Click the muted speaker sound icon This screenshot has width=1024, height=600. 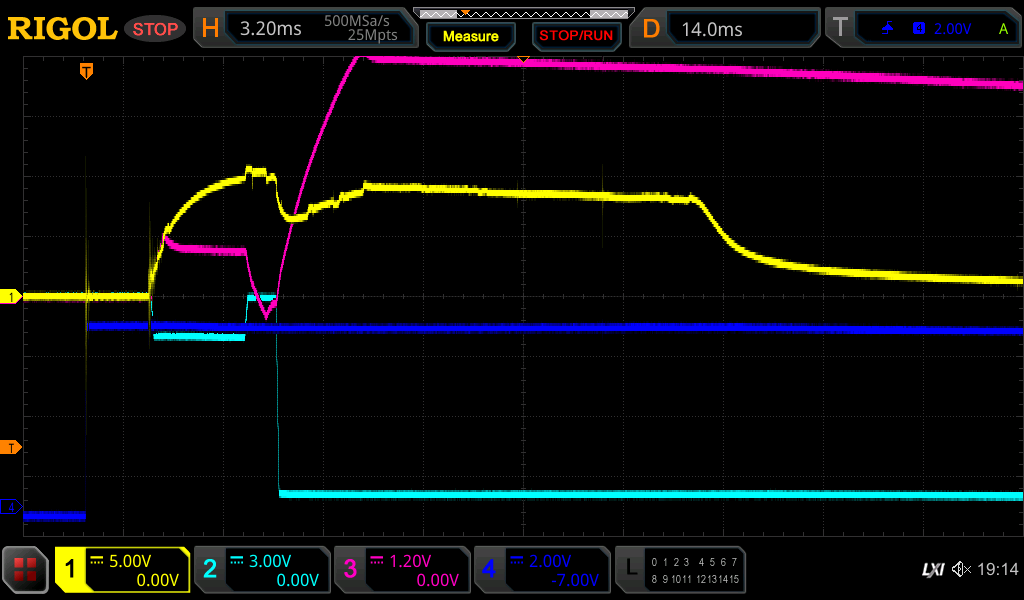click(962, 569)
